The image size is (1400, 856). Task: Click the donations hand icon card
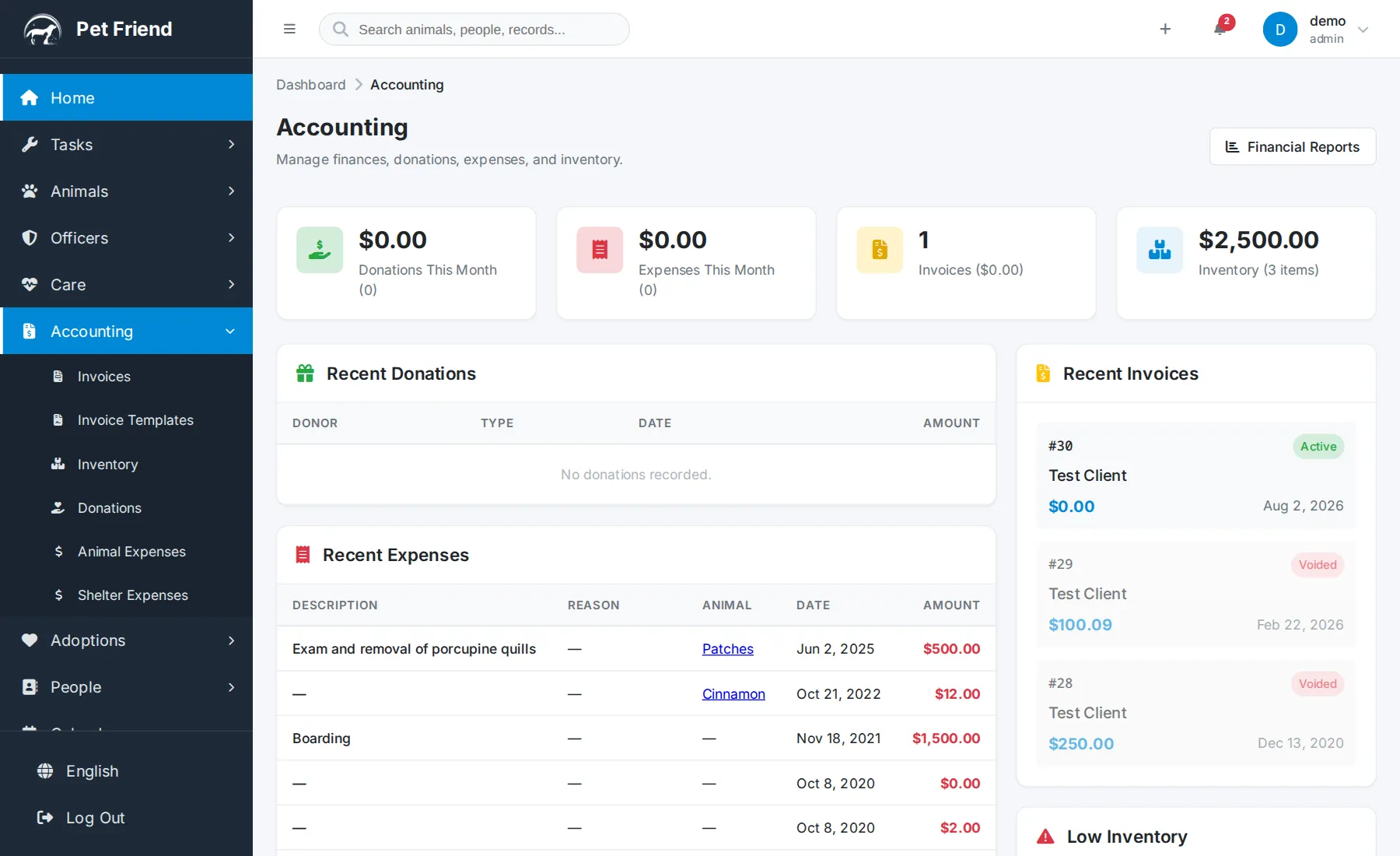tap(320, 250)
